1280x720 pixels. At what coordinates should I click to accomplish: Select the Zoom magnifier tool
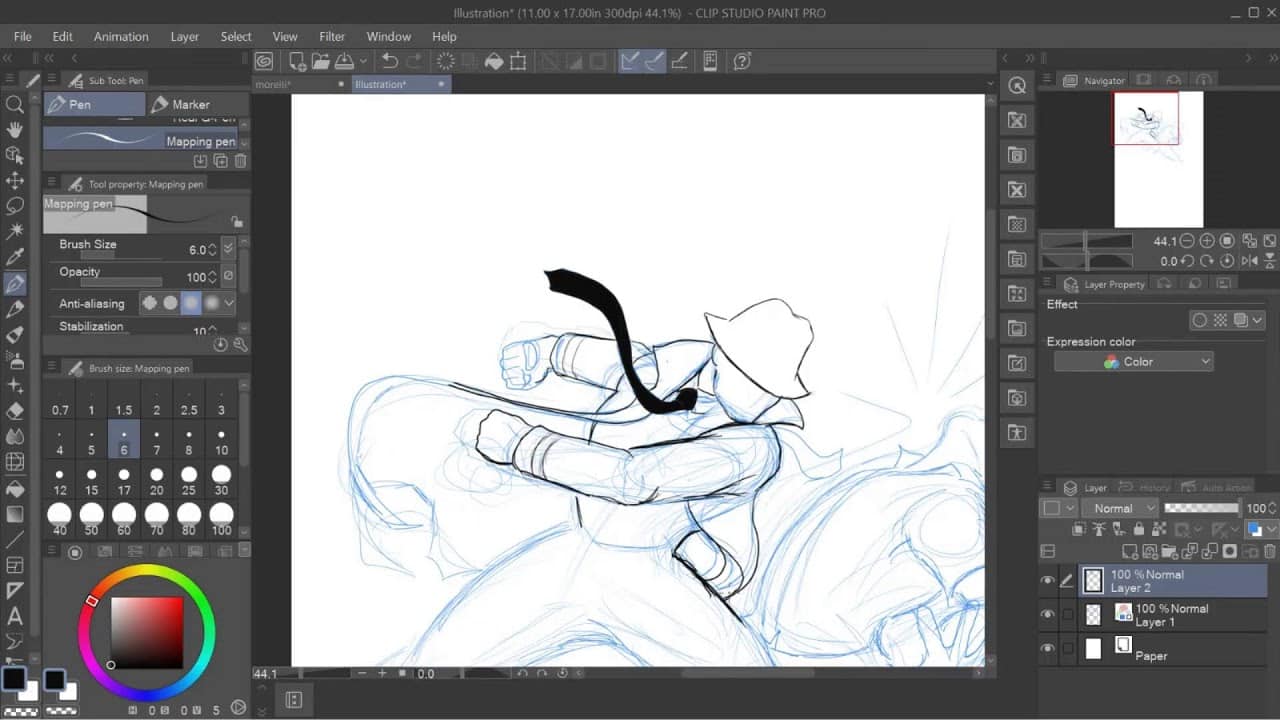pyautogui.click(x=15, y=104)
